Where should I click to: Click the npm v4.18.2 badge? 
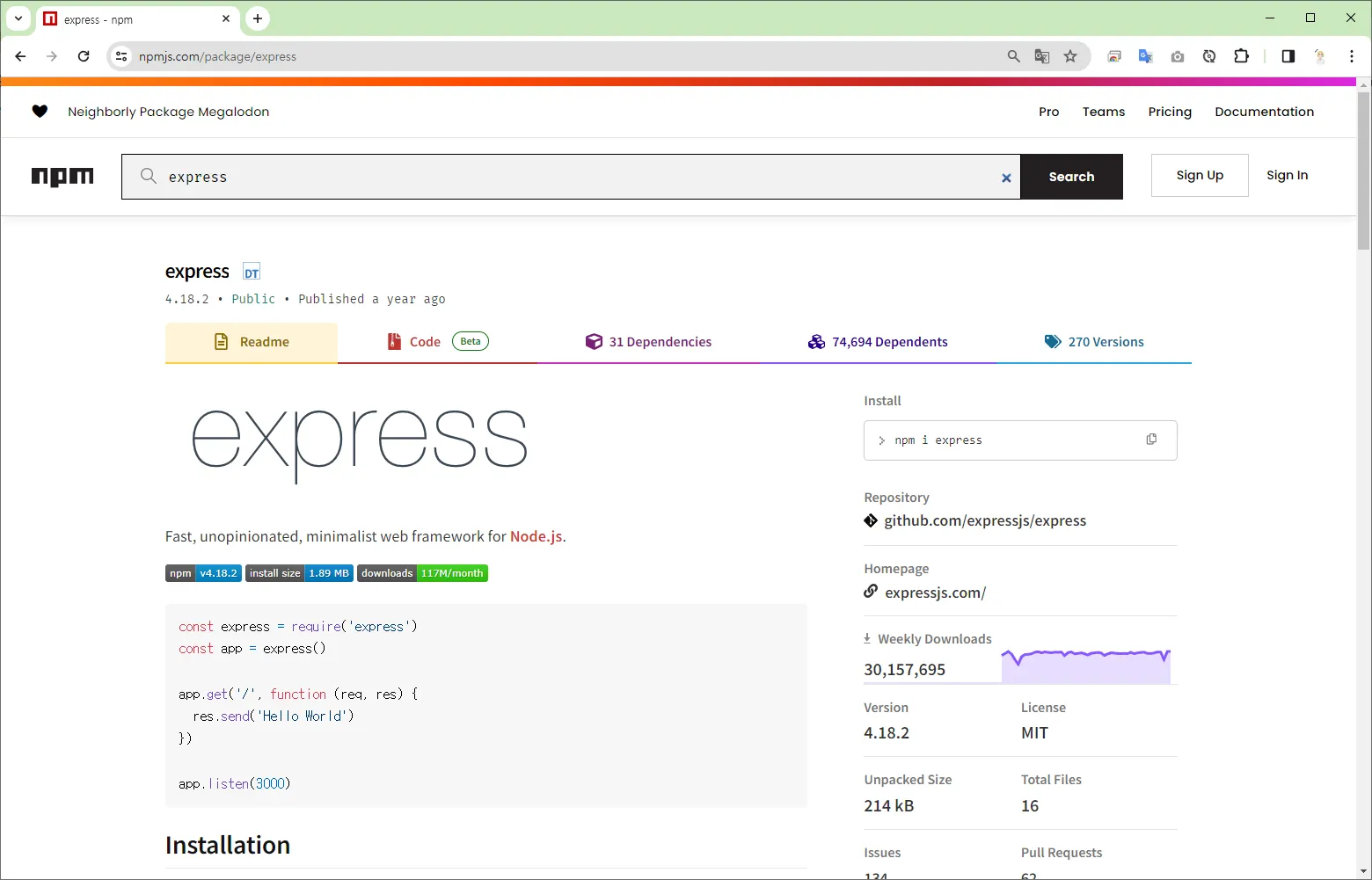pyautogui.click(x=203, y=573)
